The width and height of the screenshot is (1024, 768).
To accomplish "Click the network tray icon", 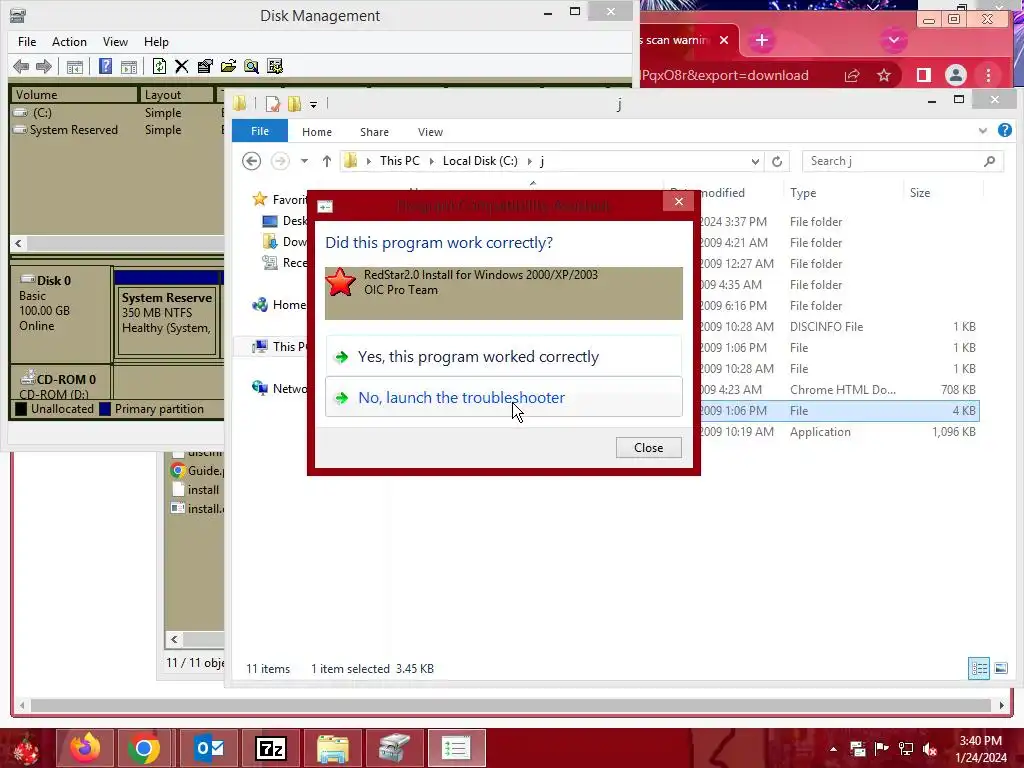I will click(x=906, y=749).
